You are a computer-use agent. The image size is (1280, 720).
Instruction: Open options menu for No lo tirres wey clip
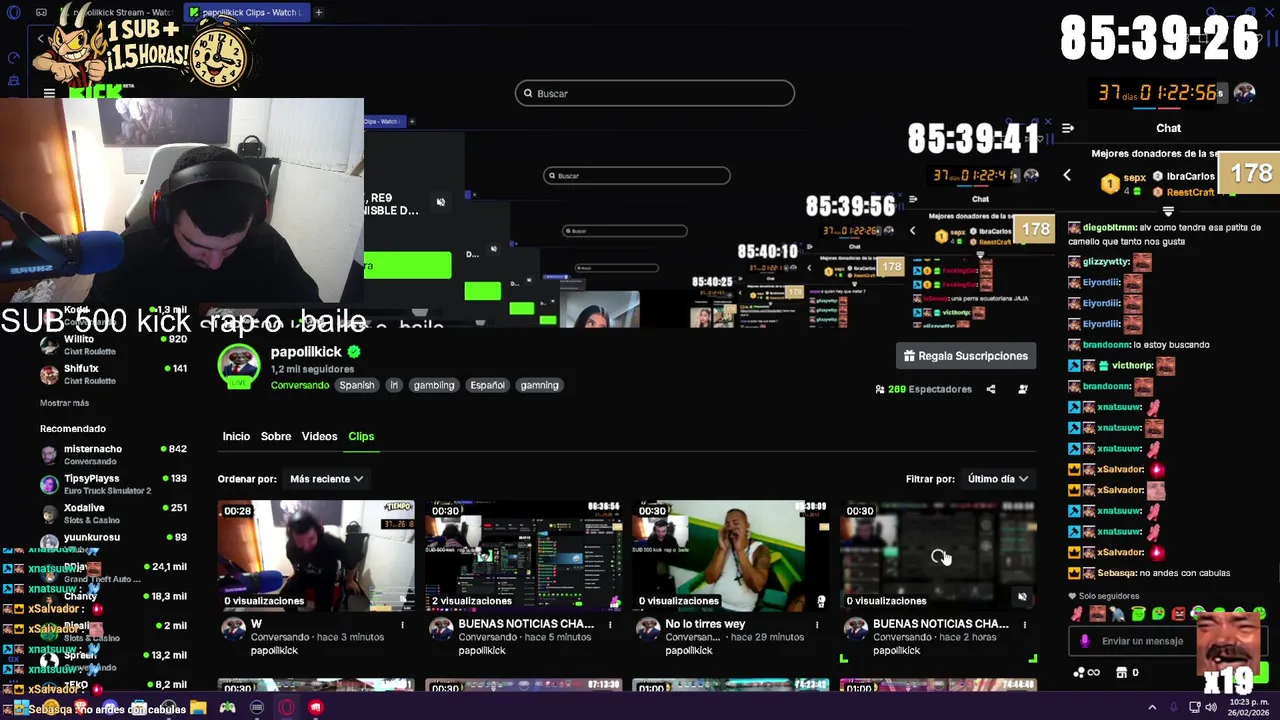coord(817,625)
